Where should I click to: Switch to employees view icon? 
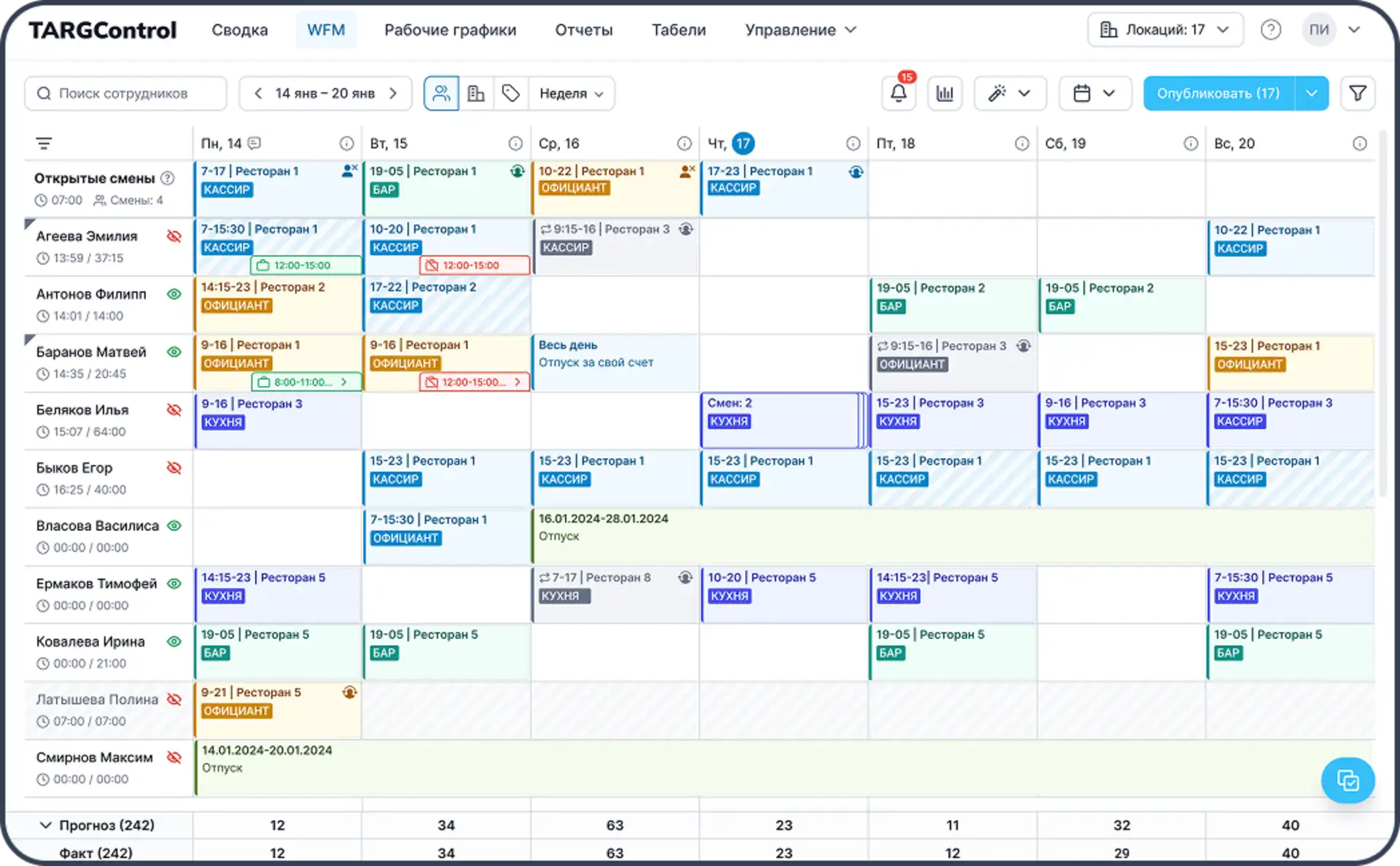pos(441,93)
